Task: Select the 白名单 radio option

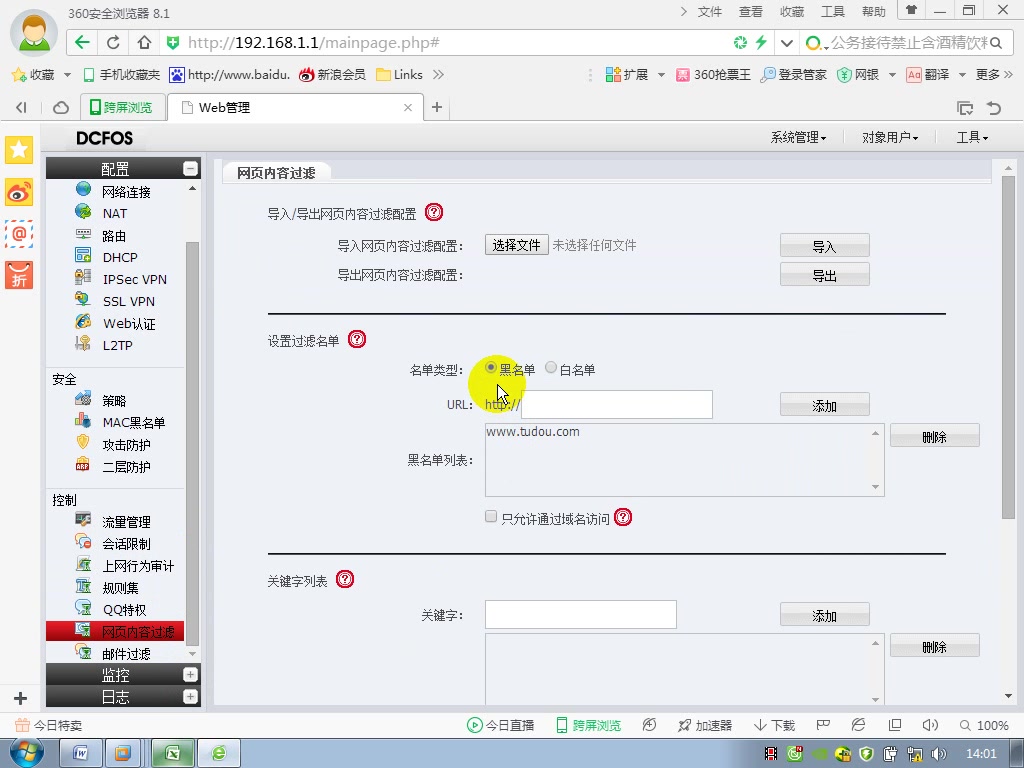Action: 551,368
